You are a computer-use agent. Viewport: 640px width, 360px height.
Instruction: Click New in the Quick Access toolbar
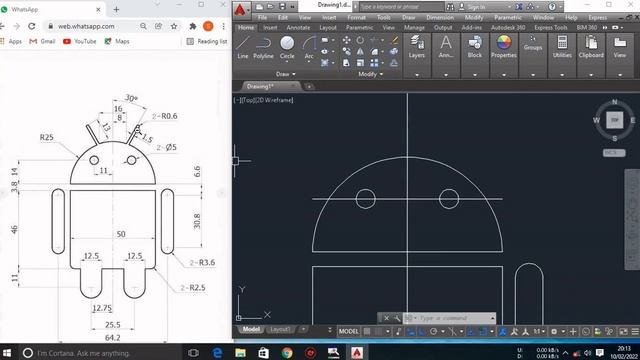259,7
